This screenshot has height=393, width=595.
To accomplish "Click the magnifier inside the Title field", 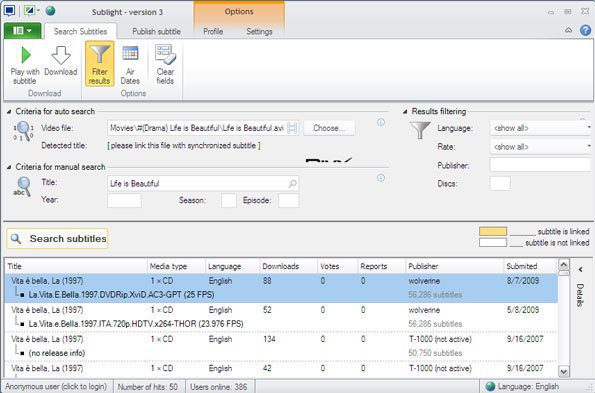I will [x=292, y=184].
